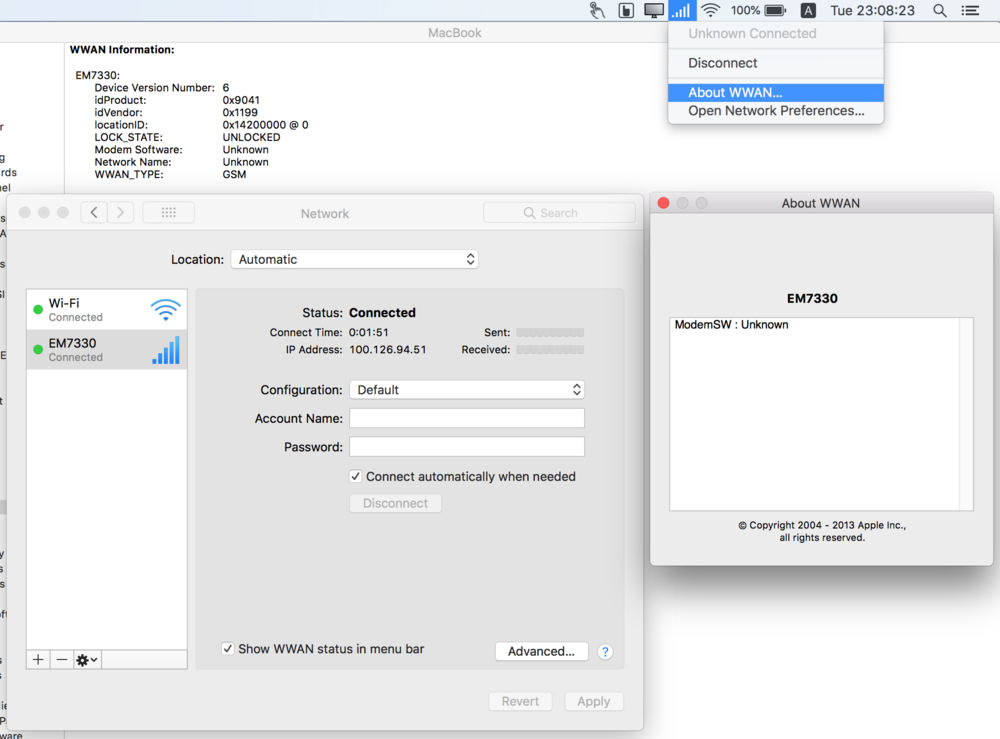The height and width of the screenshot is (739, 1000).
Task: Add network service with plus button
Action: pyautogui.click(x=38, y=660)
